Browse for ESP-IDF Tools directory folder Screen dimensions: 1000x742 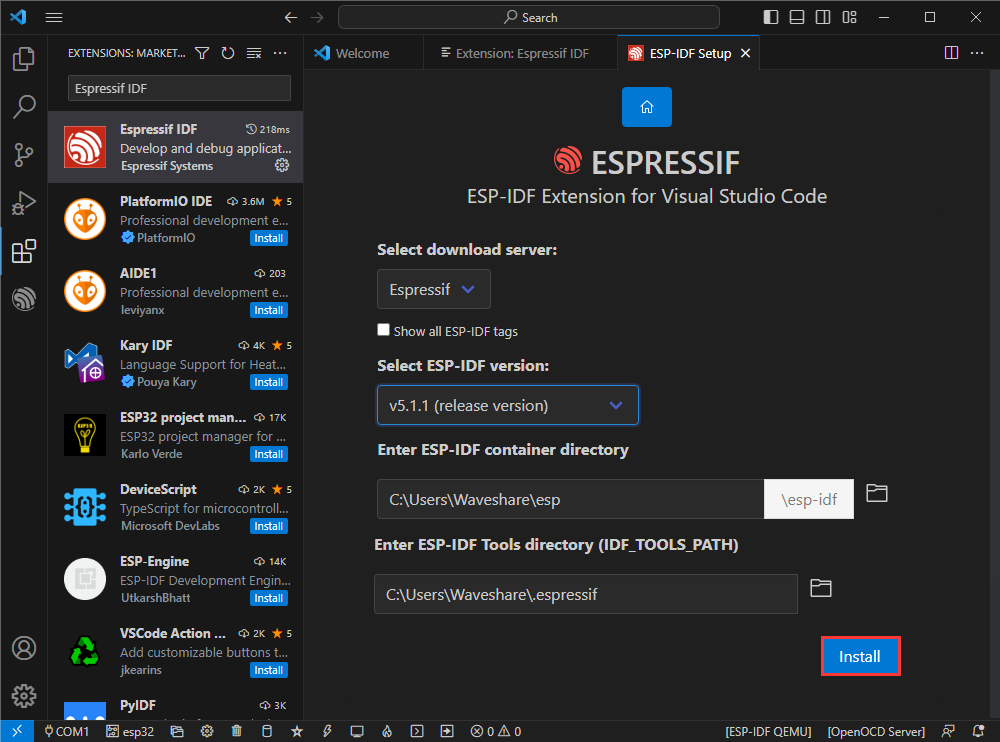821,588
